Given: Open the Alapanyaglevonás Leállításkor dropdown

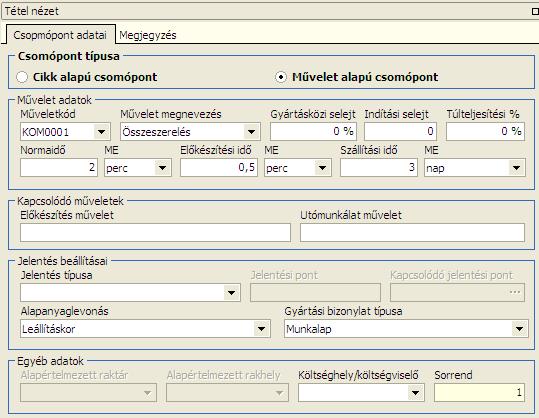Looking at the screenshot, I should tap(262, 329).
